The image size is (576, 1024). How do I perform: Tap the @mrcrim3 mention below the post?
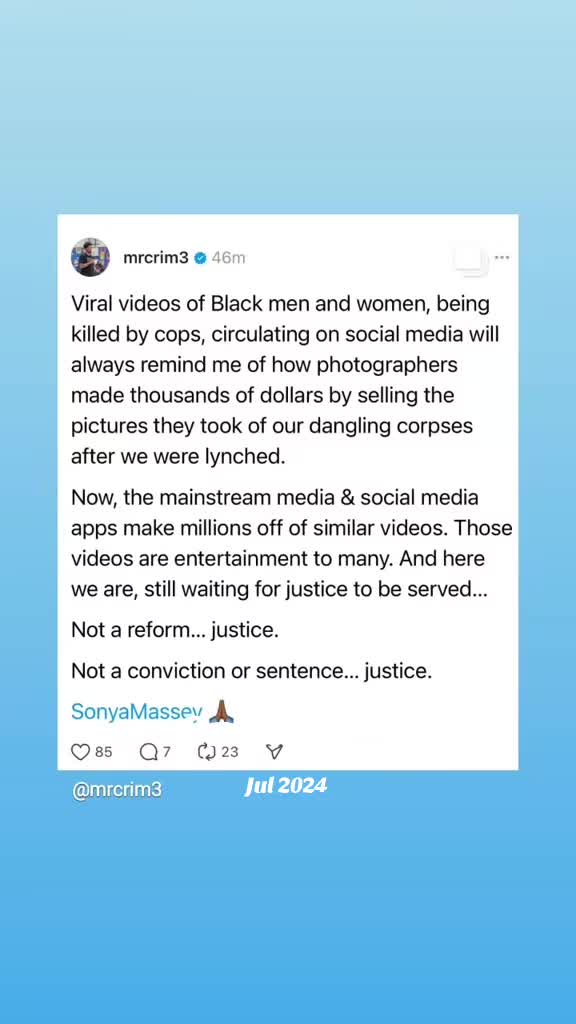coord(117,790)
